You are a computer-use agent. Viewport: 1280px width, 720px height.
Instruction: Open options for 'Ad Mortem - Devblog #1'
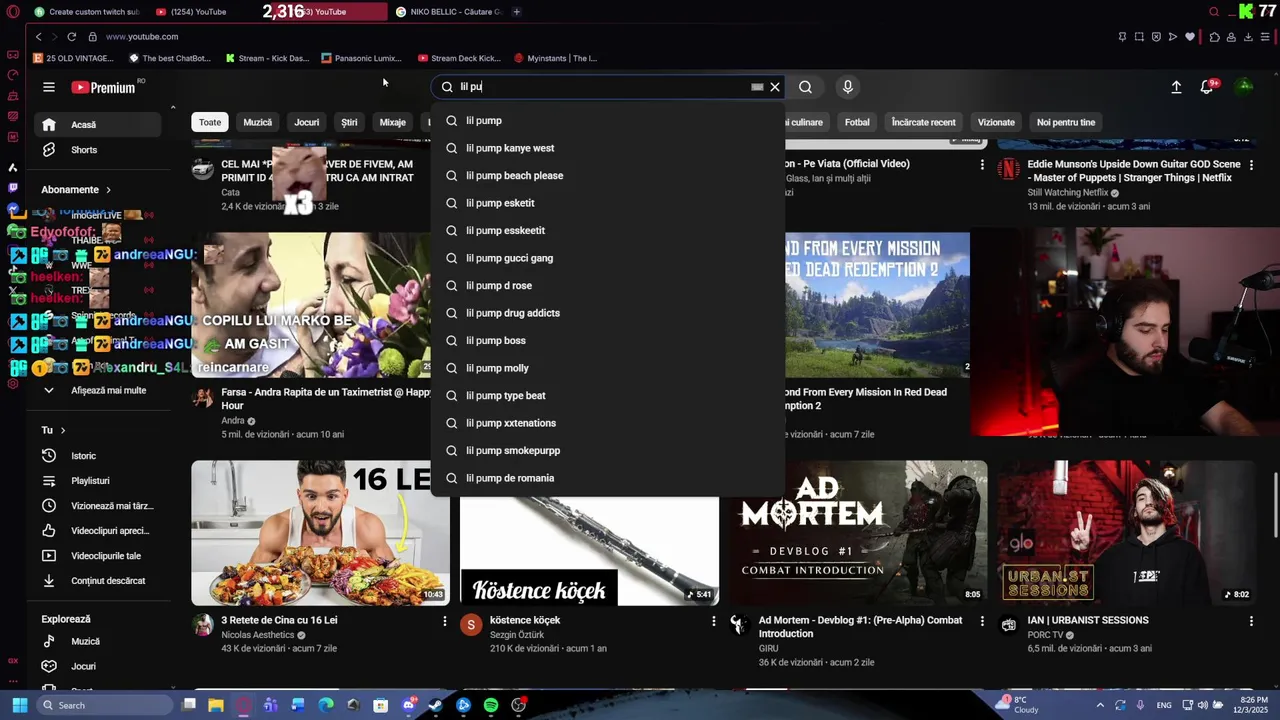click(982, 621)
